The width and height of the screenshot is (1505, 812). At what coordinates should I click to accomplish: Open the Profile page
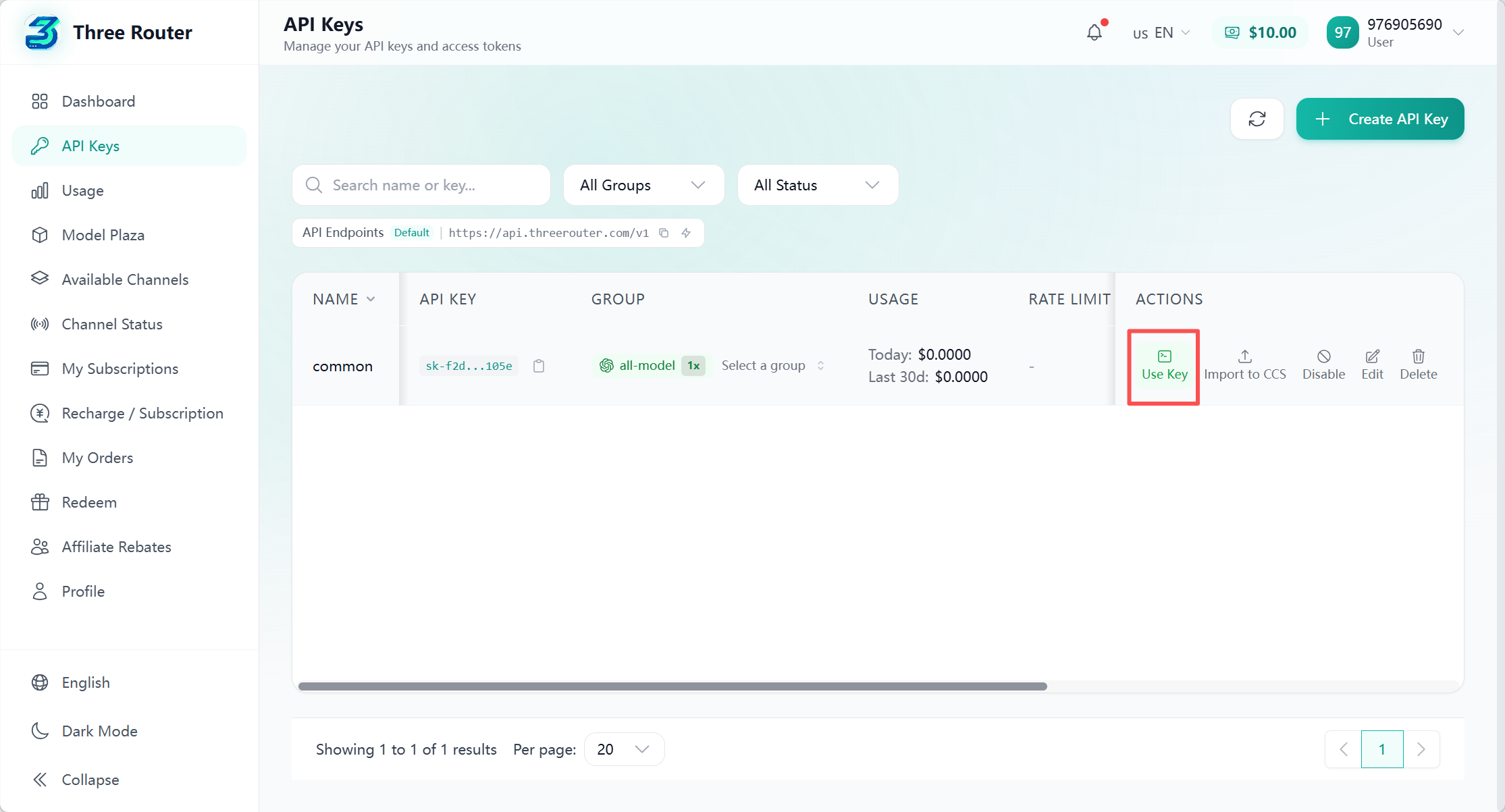click(x=130, y=591)
